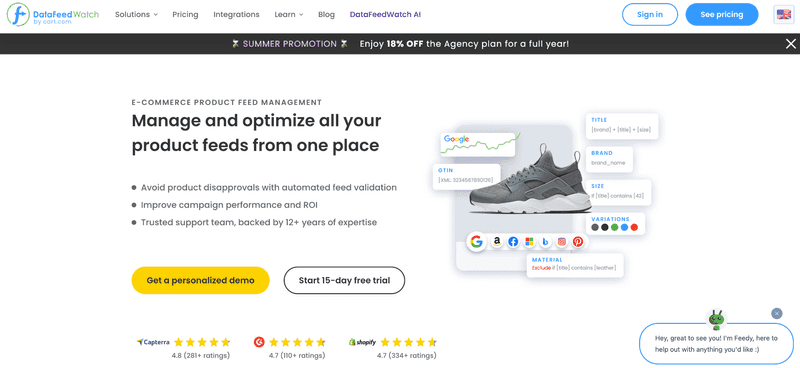Viewport: 800px width, 368px height.
Task: Expand the Learn dropdown menu
Action: [289, 14]
